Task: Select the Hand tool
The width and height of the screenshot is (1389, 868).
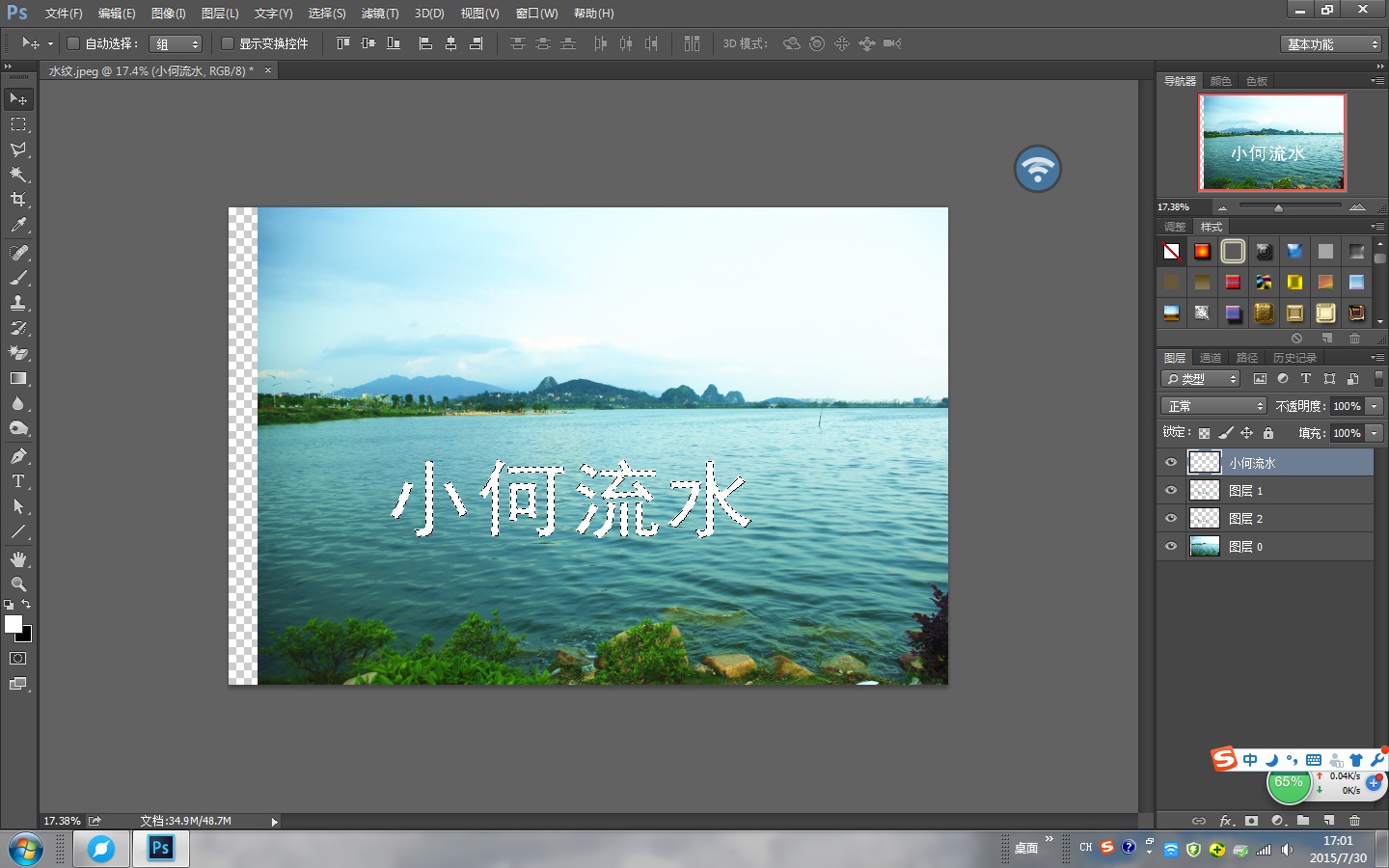Action: click(x=18, y=559)
